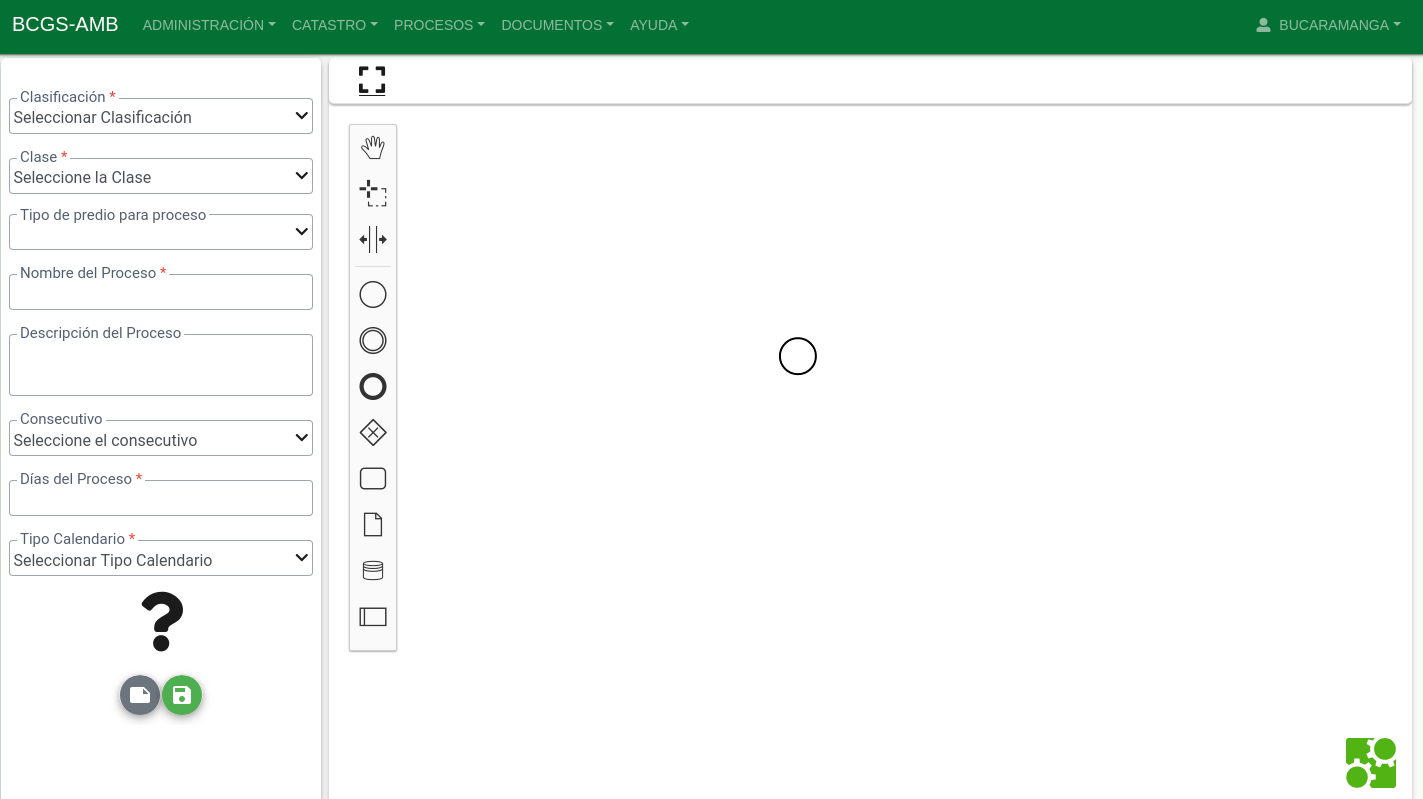Select the pool/participant icon in the palette
This screenshot has width=1423, height=799.
tap(373, 617)
